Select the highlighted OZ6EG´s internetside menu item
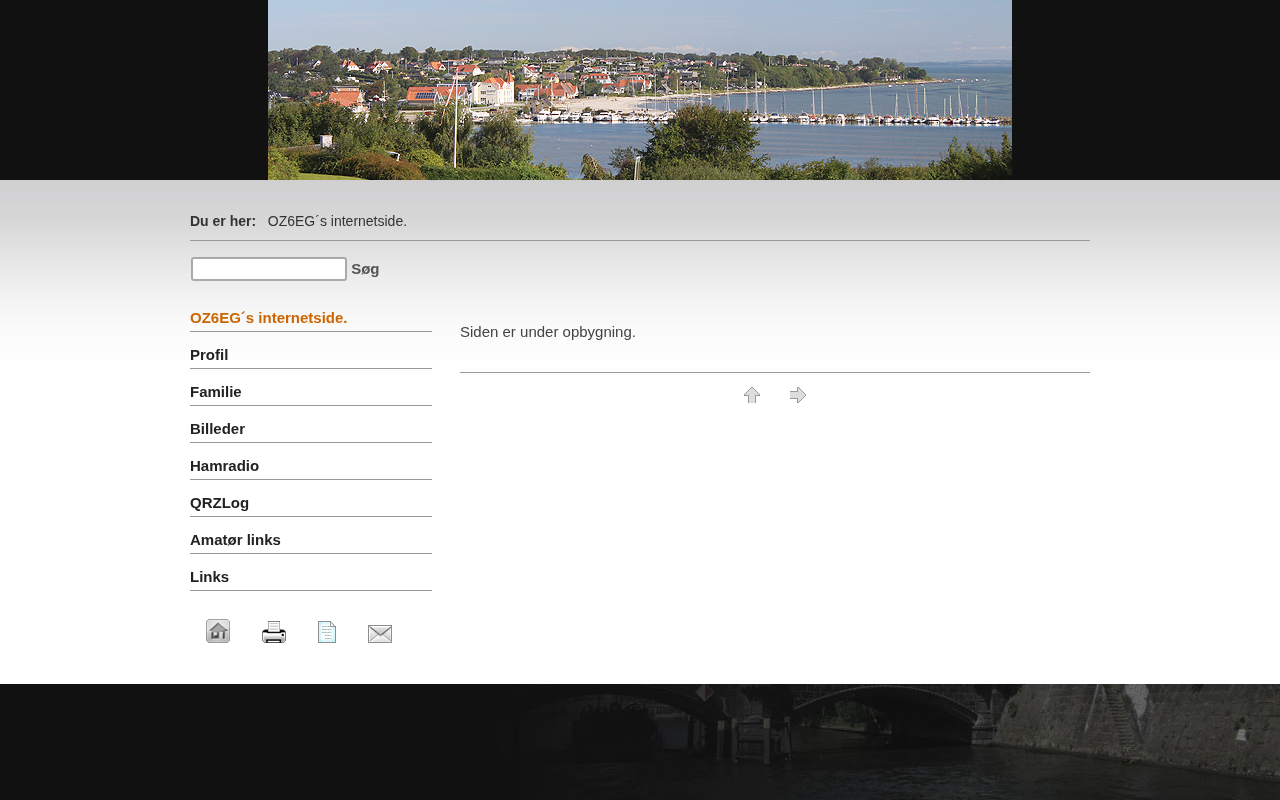The width and height of the screenshot is (1280, 800). [269, 318]
